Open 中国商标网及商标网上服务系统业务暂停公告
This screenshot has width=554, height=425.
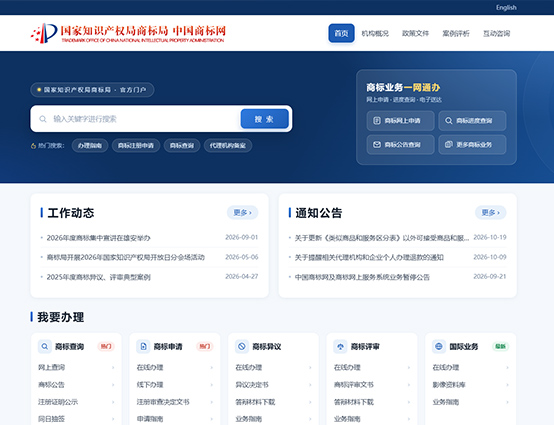click(x=362, y=277)
